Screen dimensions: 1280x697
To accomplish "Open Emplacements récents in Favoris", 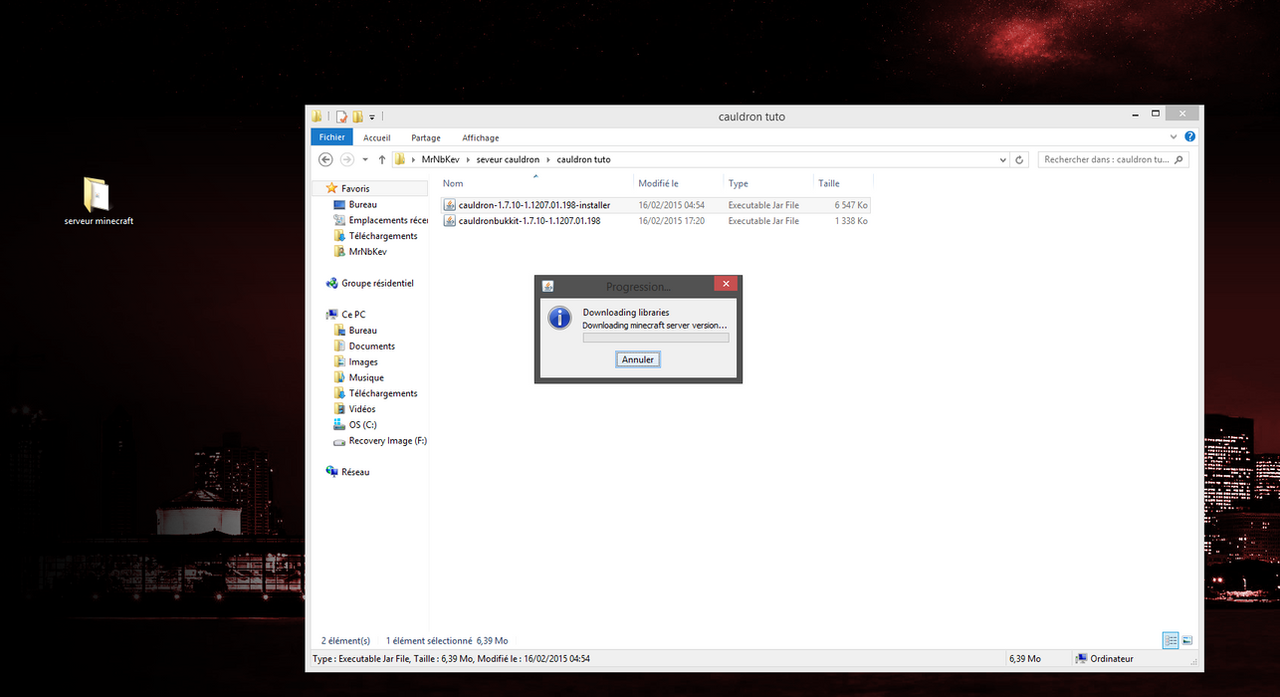I will 388,220.
